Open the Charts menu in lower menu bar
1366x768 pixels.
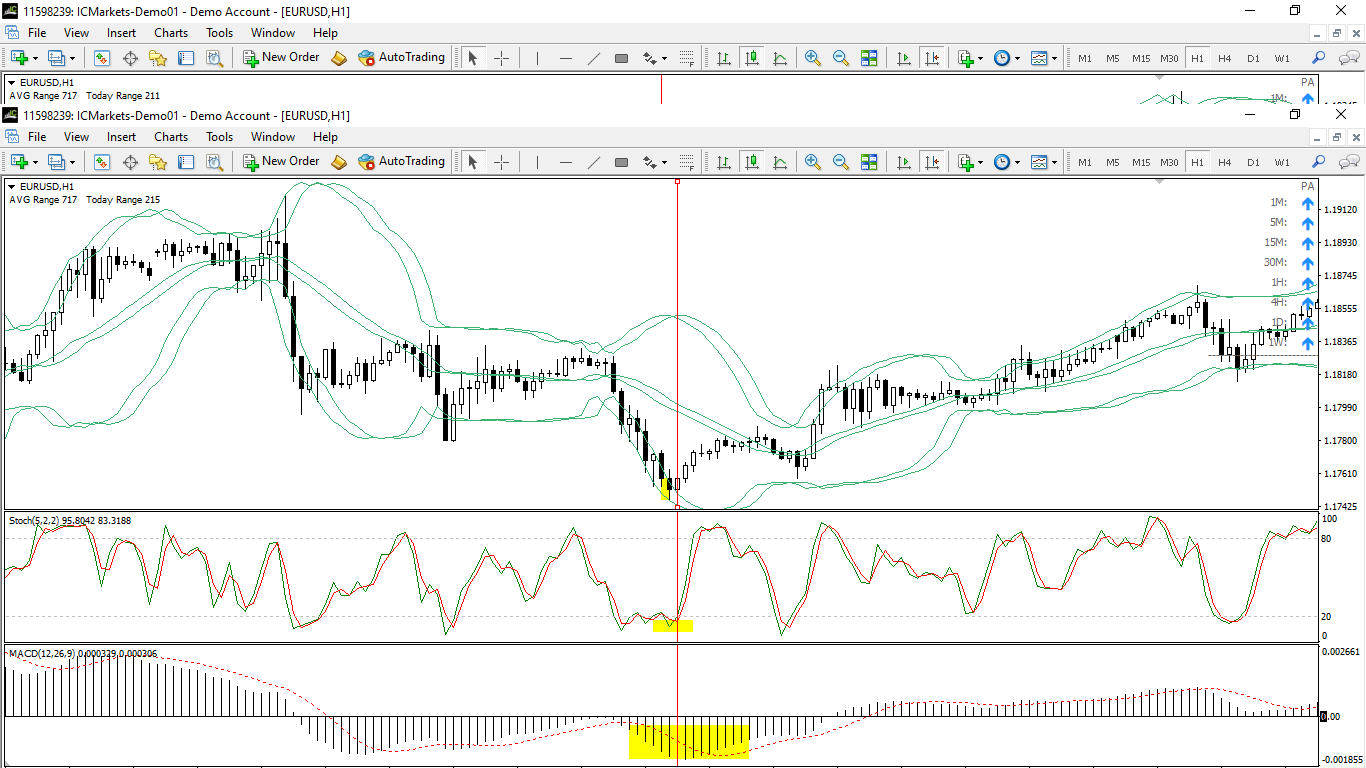click(x=171, y=137)
